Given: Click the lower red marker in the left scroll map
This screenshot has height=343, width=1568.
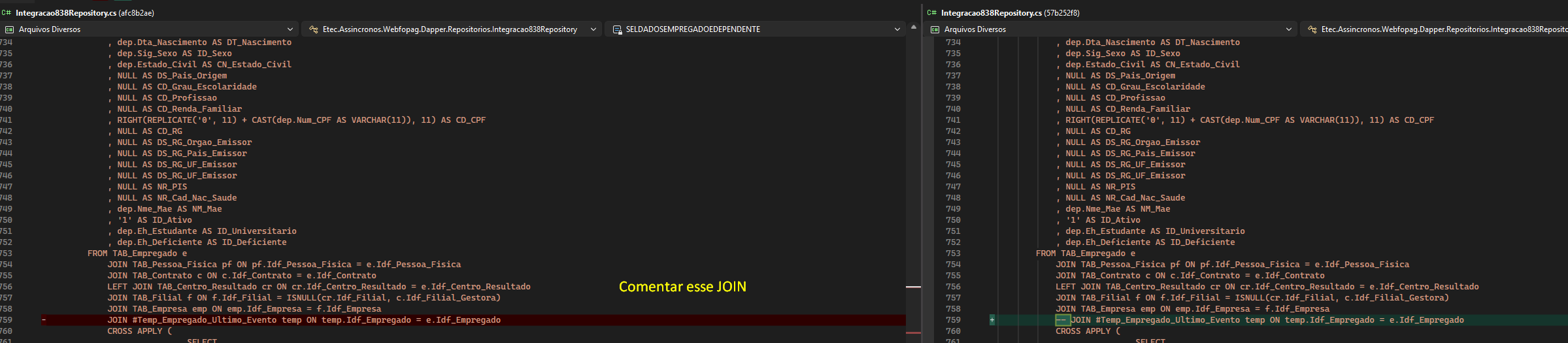Looking at the screenshot, I should pyautogui.click(x=913, y=333).
